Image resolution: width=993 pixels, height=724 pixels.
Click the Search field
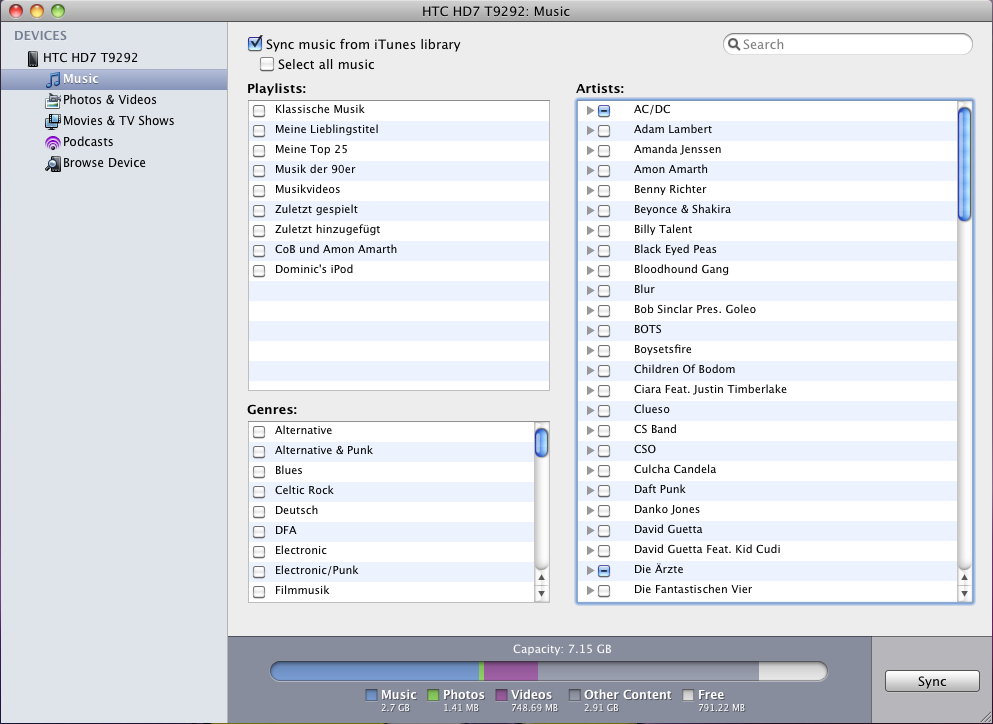click(x=847, y=44)
